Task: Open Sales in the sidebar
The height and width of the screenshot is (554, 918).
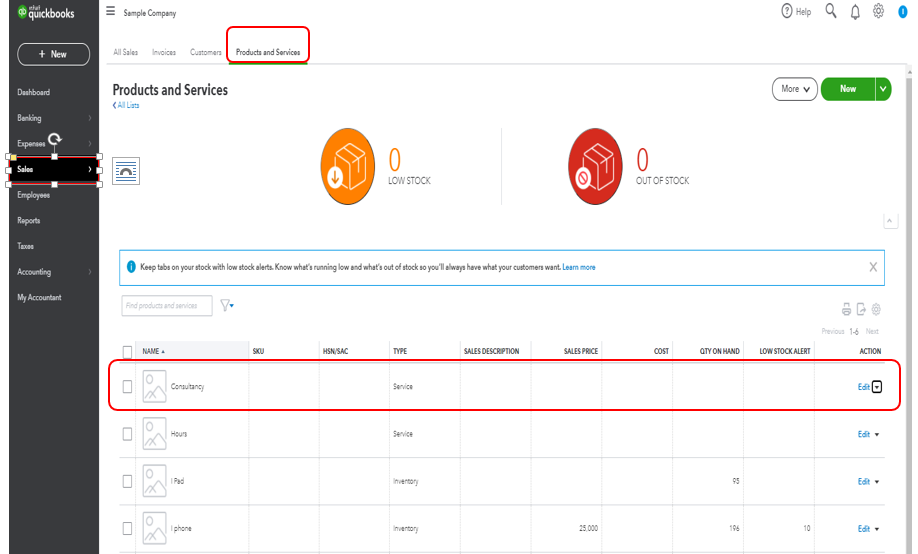Action: pos(54,169)
